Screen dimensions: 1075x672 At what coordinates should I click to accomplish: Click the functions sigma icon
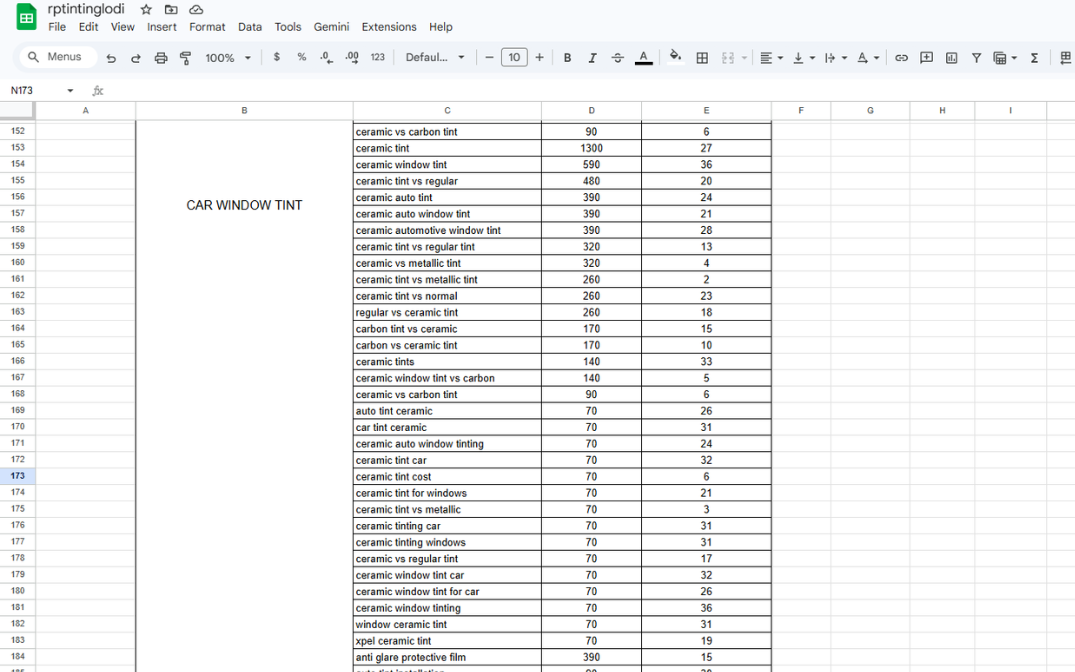pos(1034,58)
